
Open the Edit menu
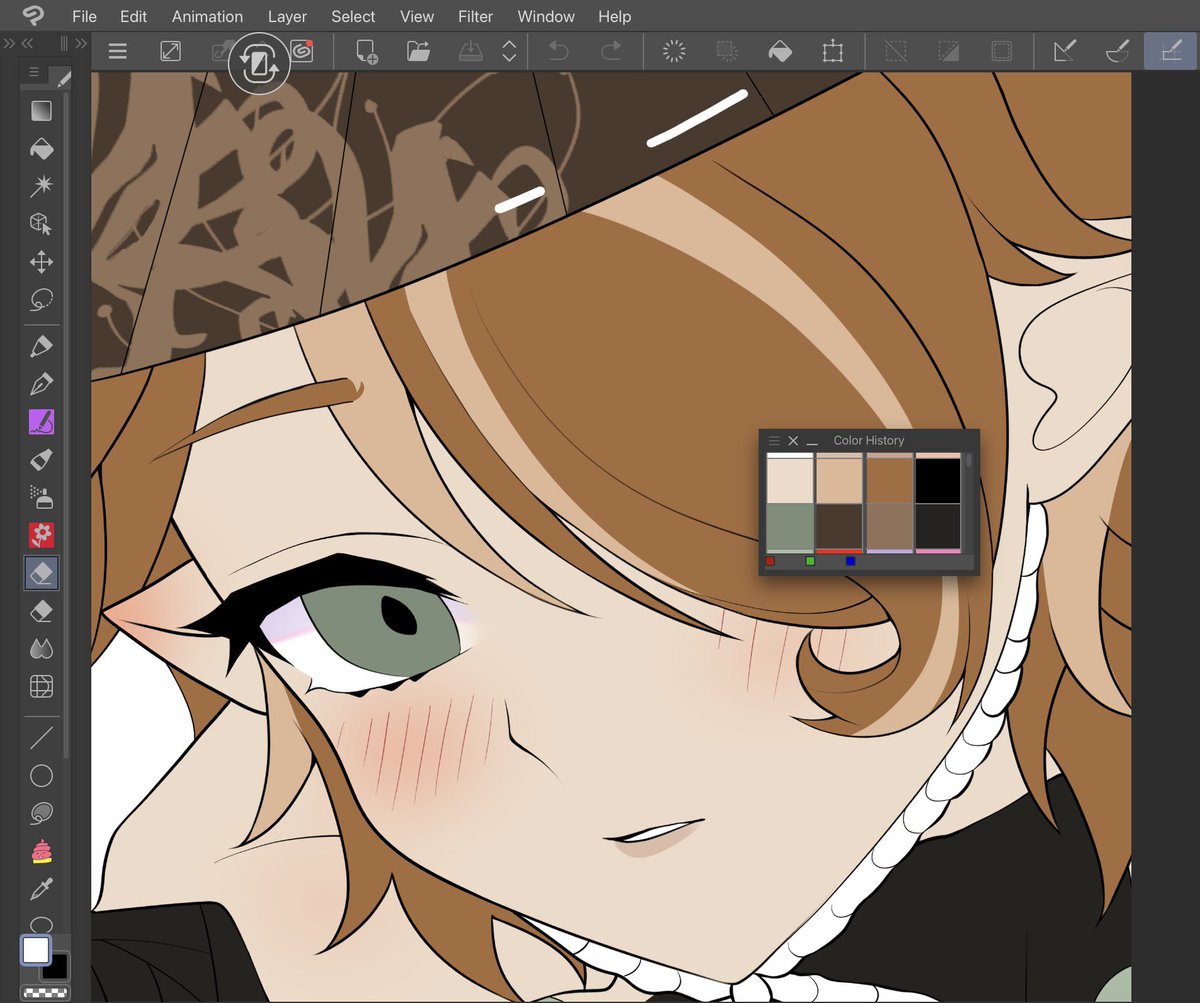[x=133, y=17]
